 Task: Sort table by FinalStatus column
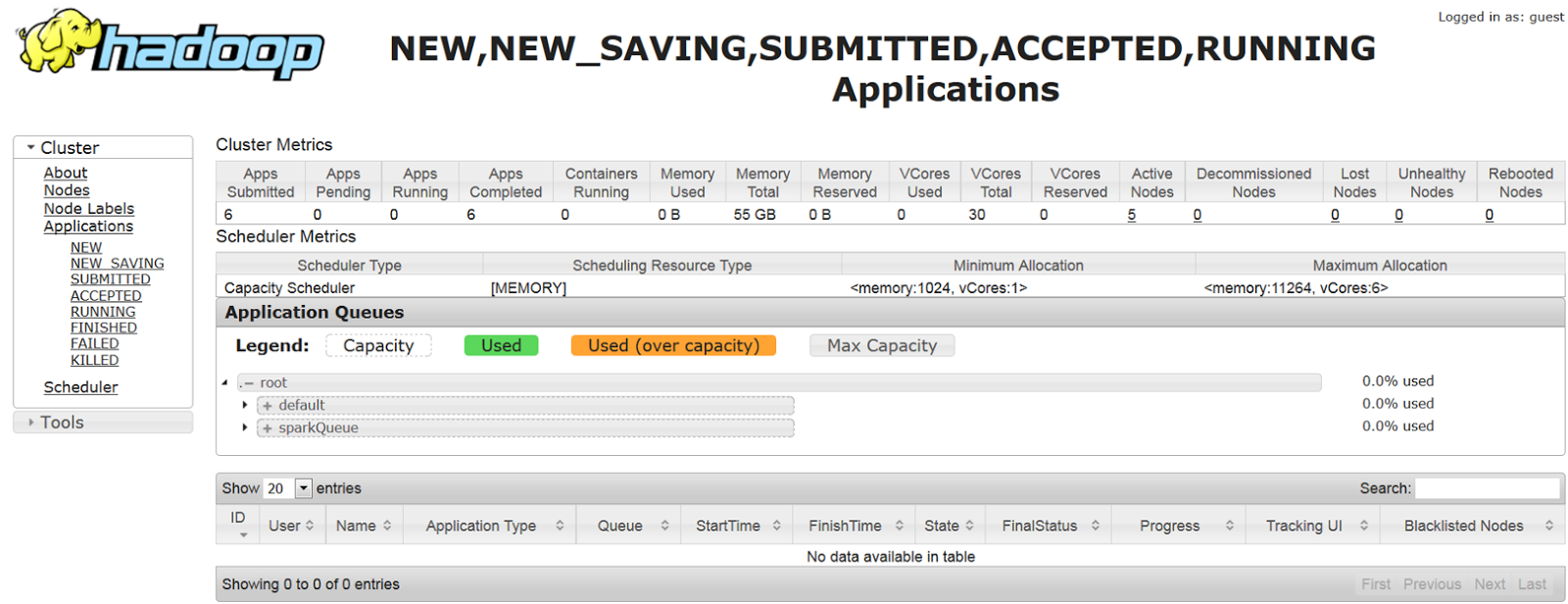[x=1050, y=526]
